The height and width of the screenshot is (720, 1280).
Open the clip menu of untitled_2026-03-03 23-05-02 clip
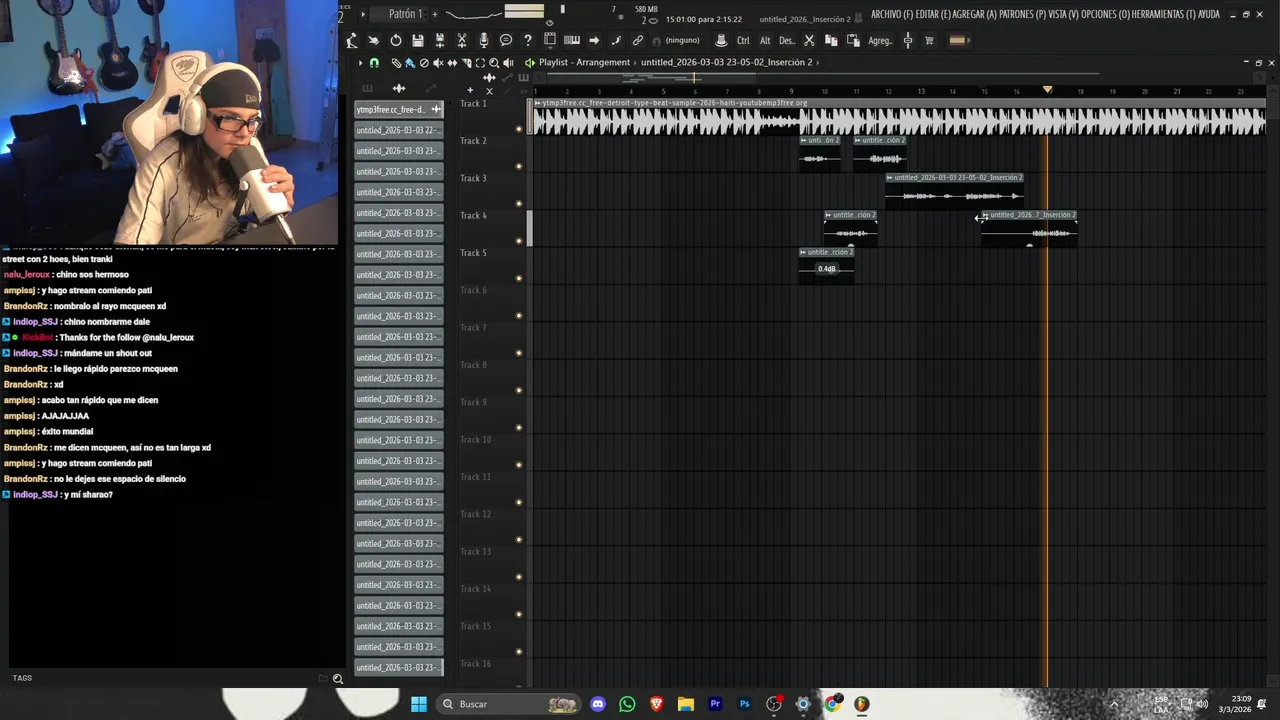[889, 177]
